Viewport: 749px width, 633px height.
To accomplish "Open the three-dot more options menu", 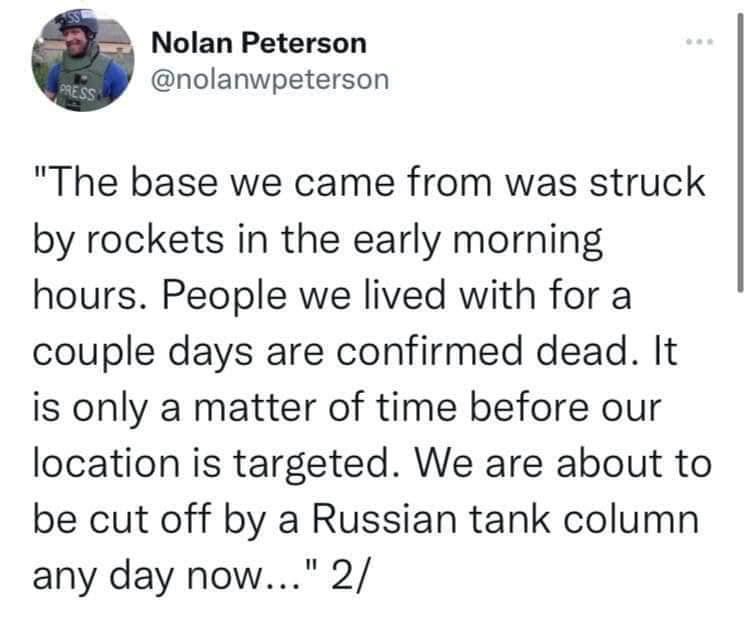I will pos(699,42).
